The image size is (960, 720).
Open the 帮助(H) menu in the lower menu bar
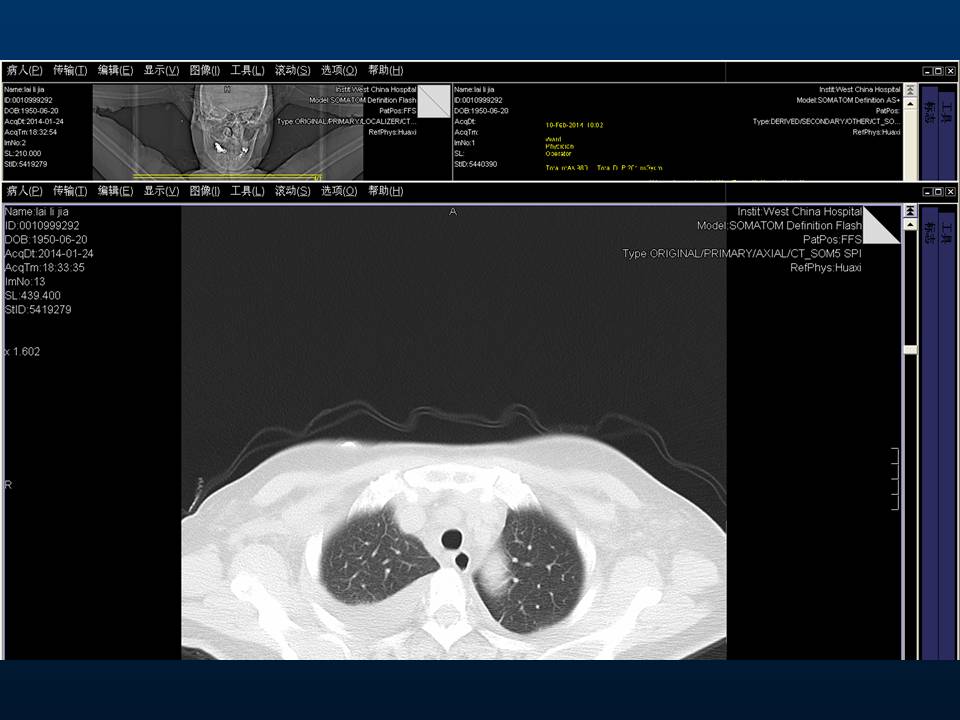385,190
